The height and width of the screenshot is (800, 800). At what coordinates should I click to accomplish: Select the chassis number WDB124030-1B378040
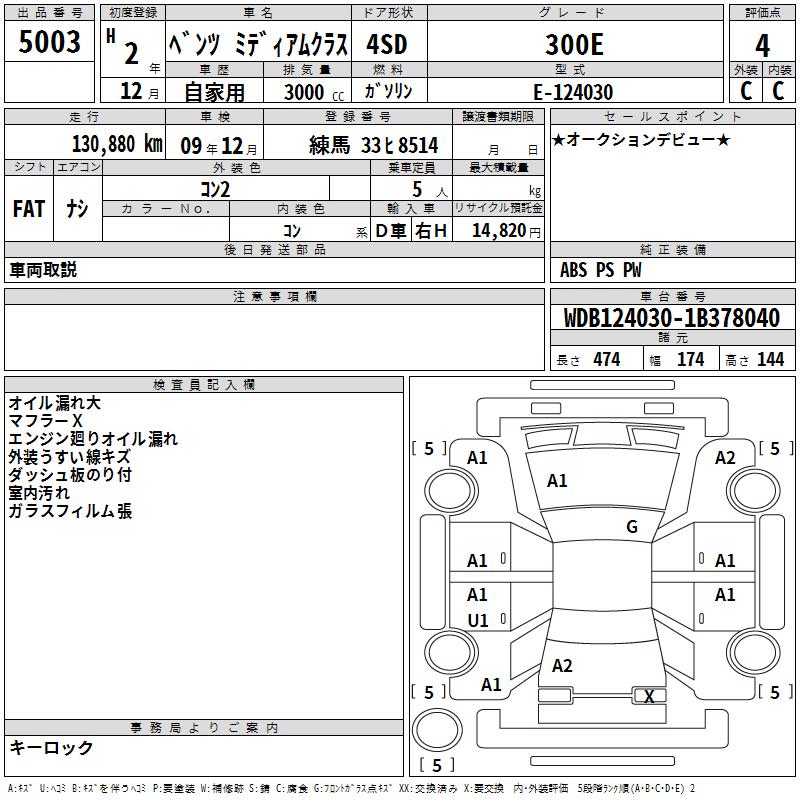(x=671, y=318)
